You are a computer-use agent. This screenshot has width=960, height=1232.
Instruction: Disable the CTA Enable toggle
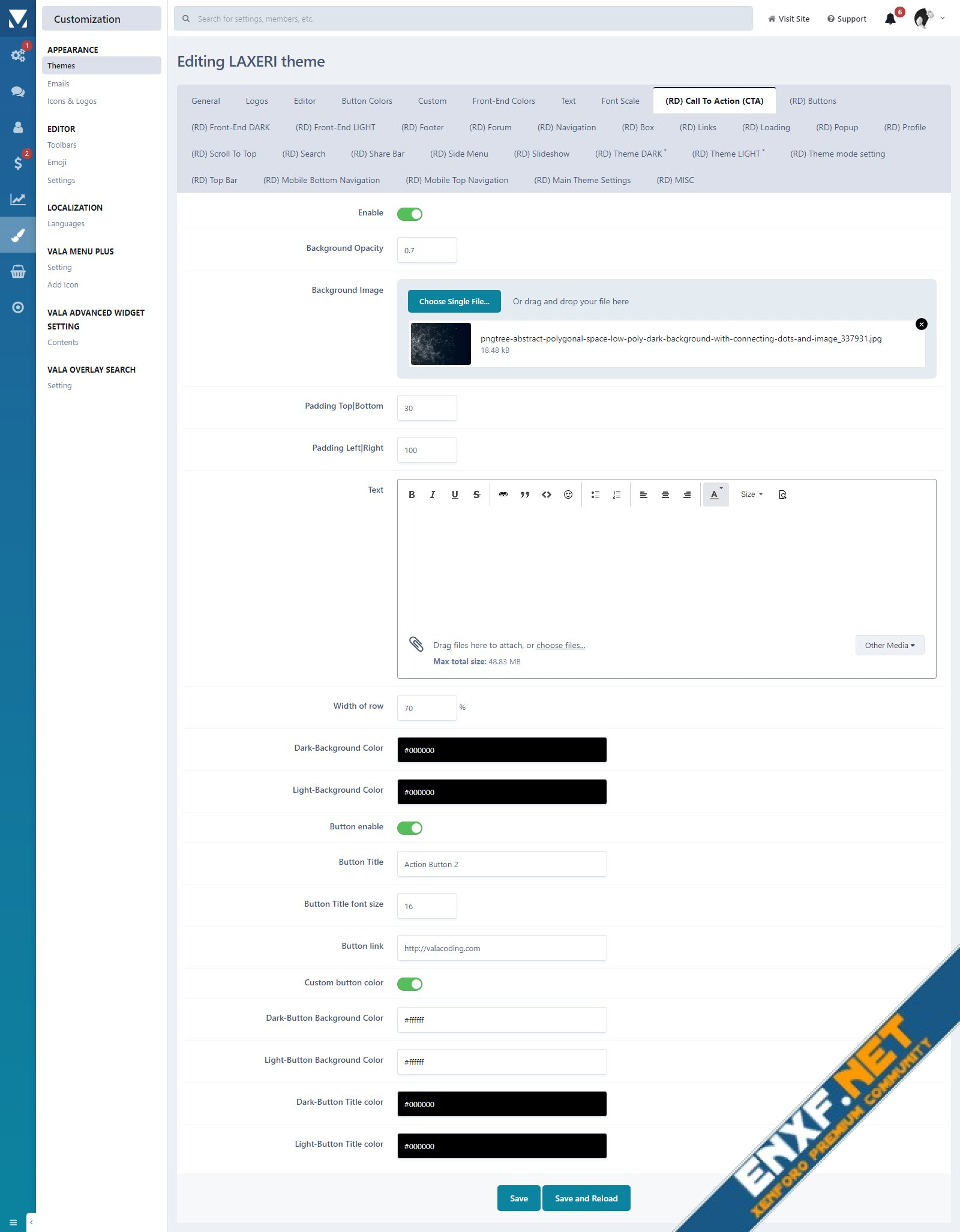pos(410,214)
